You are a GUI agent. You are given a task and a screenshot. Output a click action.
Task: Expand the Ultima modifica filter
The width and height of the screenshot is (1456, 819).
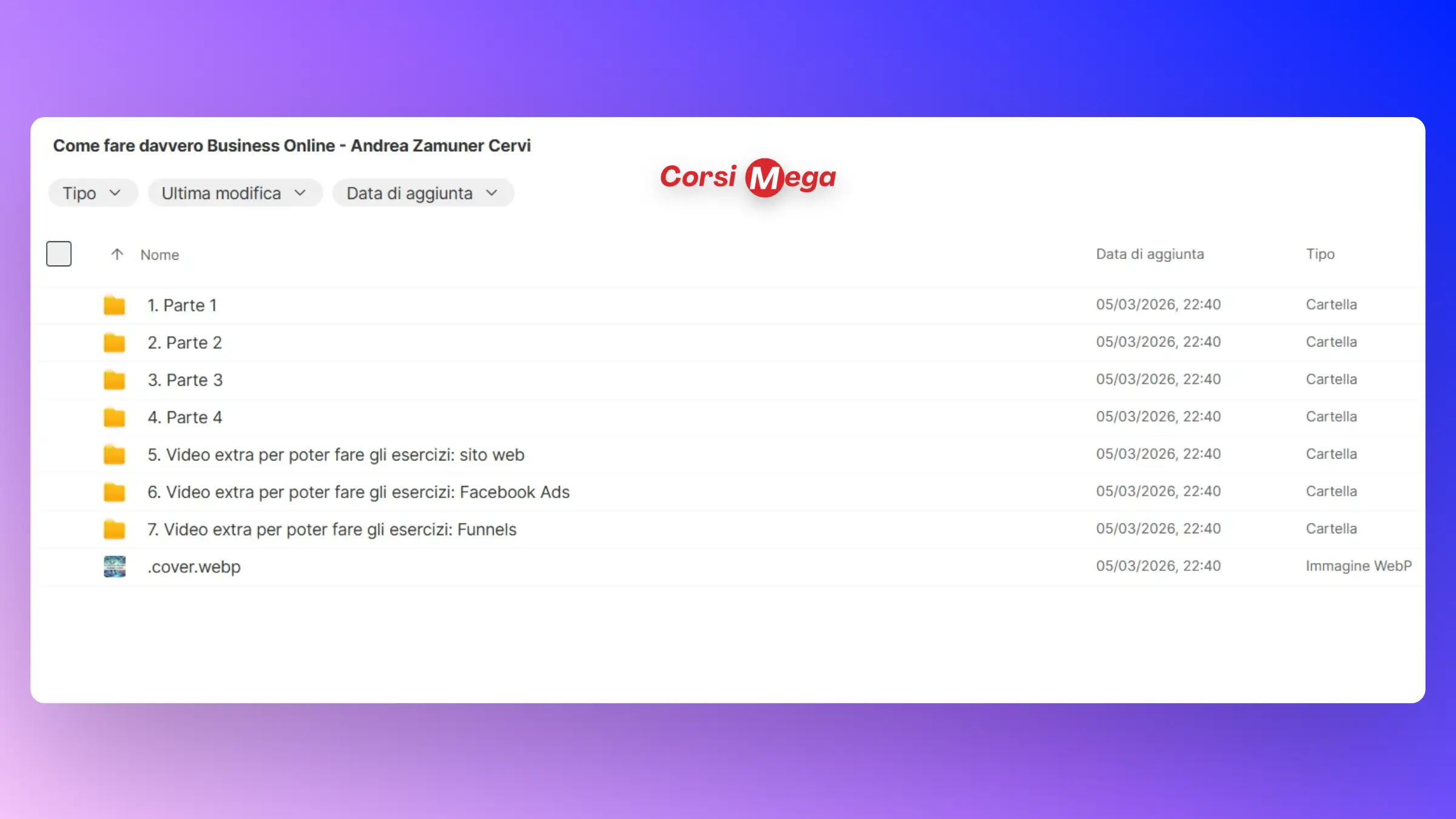click(234, 193)
